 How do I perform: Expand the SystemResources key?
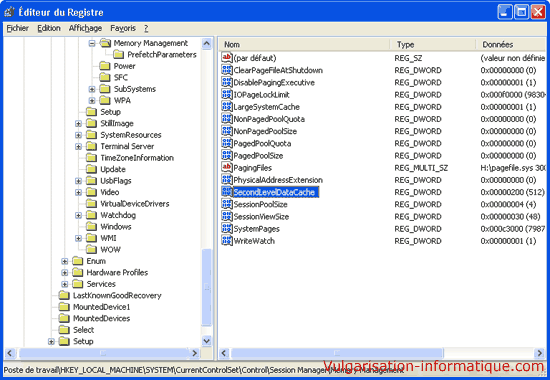coord(79,135)
